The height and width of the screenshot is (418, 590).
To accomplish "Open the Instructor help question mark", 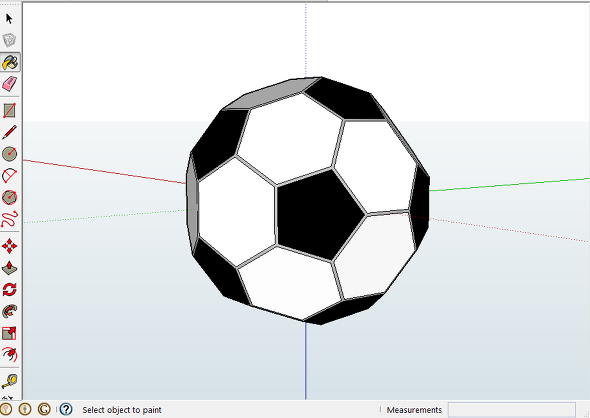I will [66, 409].
